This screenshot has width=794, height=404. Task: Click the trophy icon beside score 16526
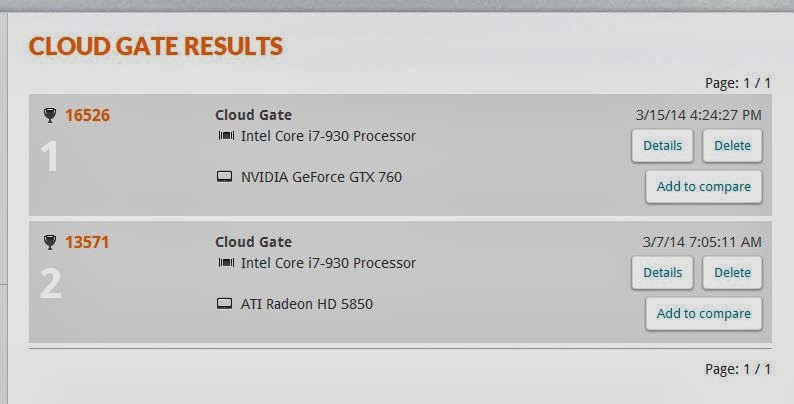(x=50, y=115)
